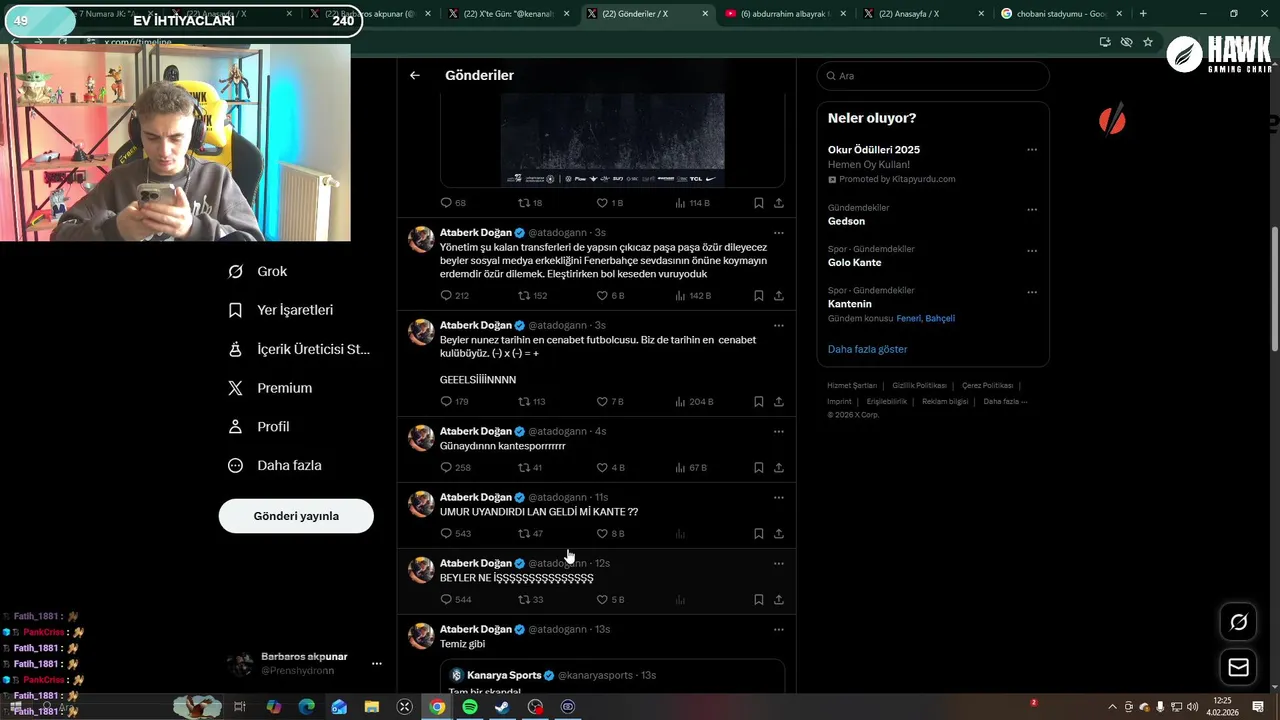Image resolution: width=1280 pixels, height=720 pixels.
Task: Open Spotify from the taskbar
Action: (470, 706)
